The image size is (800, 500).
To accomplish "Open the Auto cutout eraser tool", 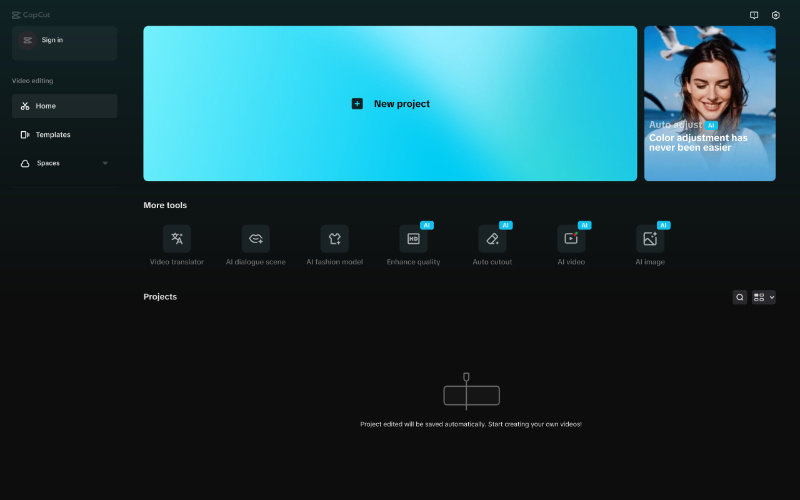I will pos(492,238).
